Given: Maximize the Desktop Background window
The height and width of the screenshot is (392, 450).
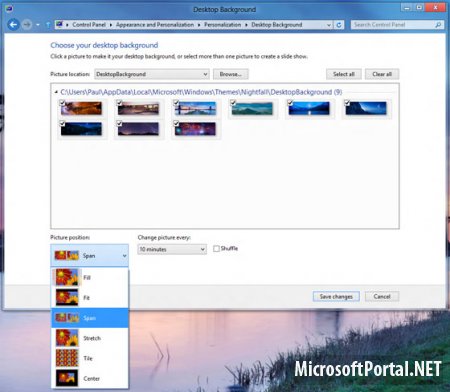Looking at the screenshot, I should tap(419, 7).
